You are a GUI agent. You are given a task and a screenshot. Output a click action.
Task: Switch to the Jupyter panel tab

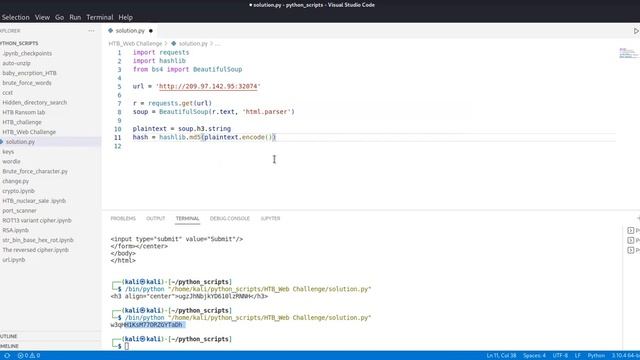(x=270, y=218)
